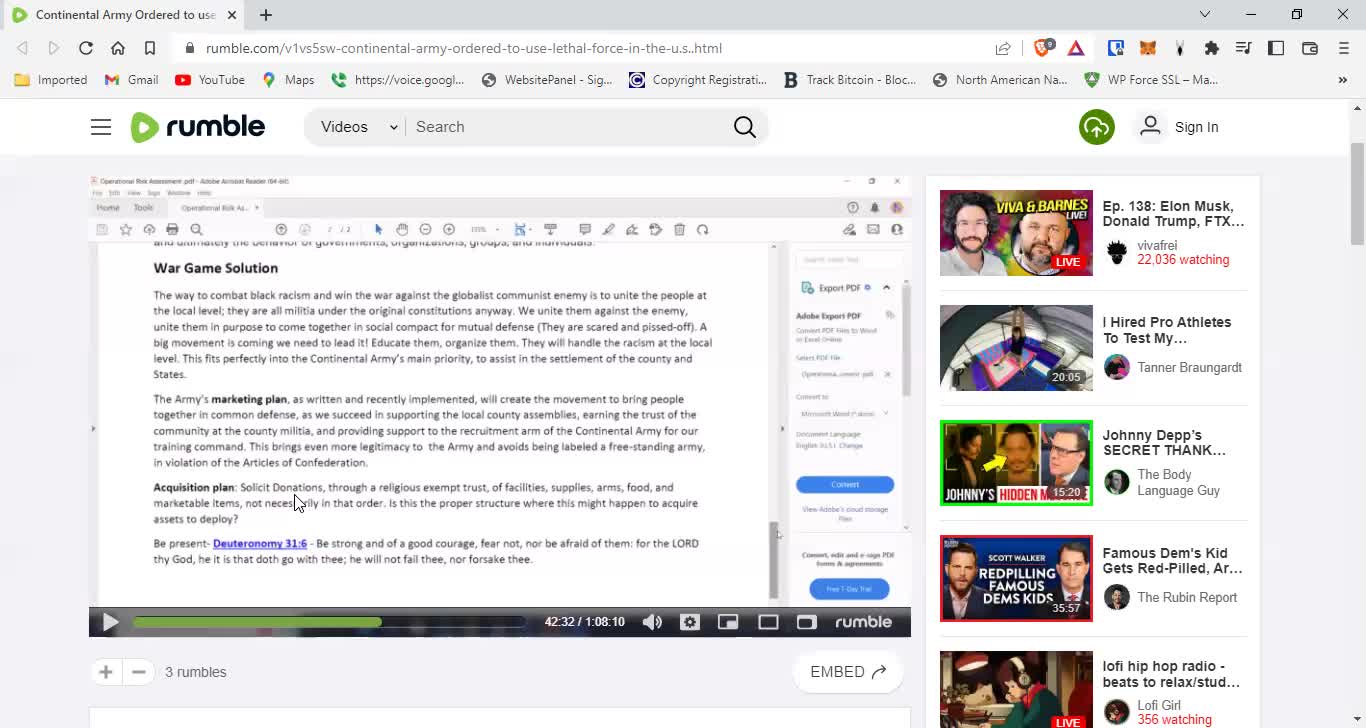Play the Rumble video
This screenshot has height=728, width=1366.
[110, 622]
